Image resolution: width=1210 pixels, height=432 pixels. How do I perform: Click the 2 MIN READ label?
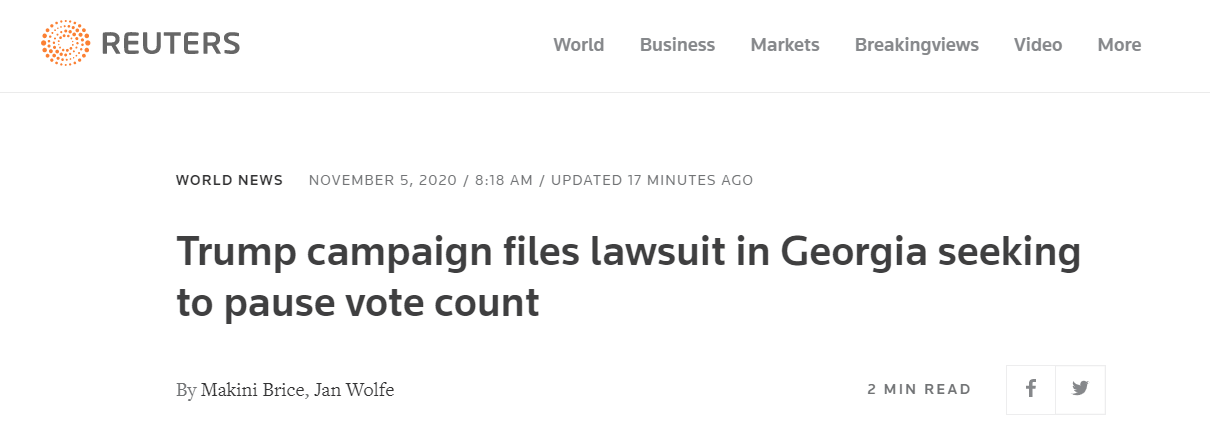[919, 390]
